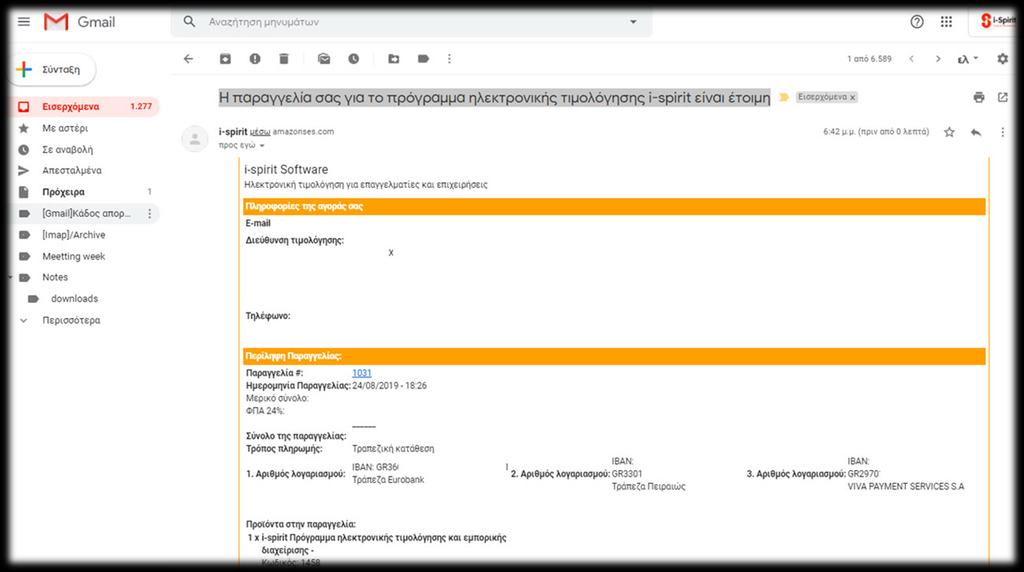1024x572 pixels.
Task: Mark email as unread
Action: (324, 59)
